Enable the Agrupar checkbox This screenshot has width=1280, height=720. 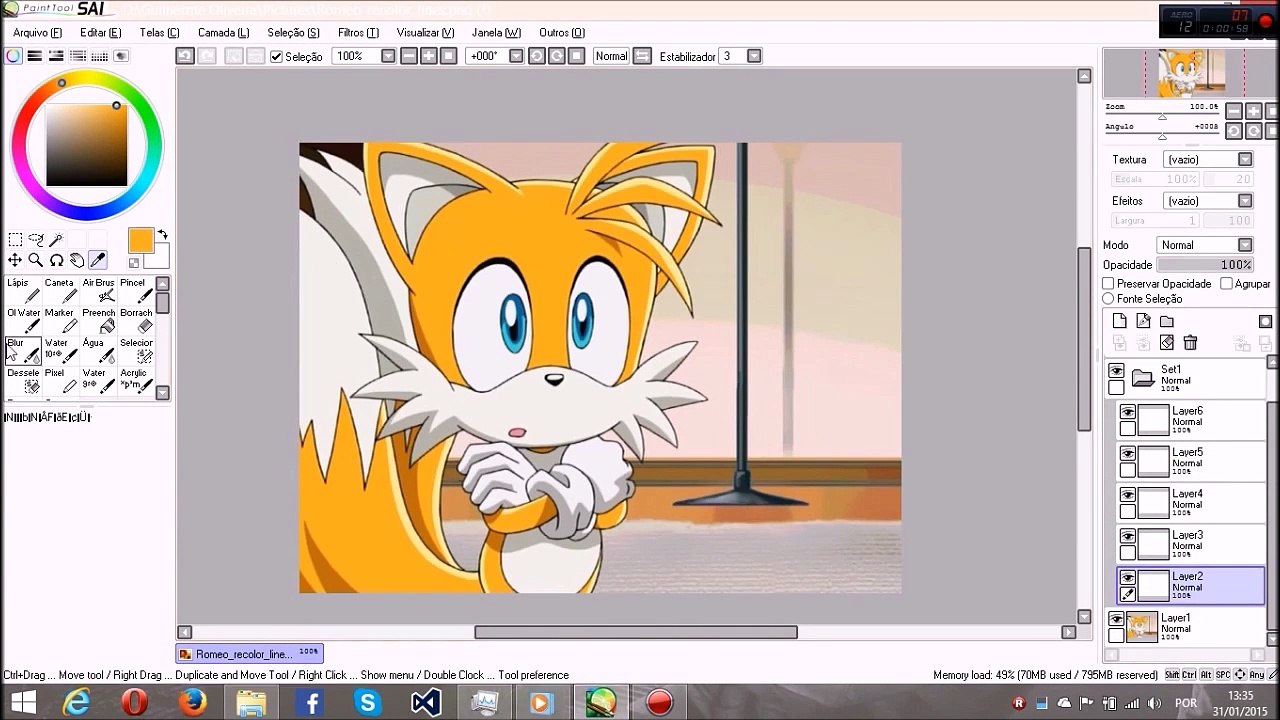[1226, 284]
